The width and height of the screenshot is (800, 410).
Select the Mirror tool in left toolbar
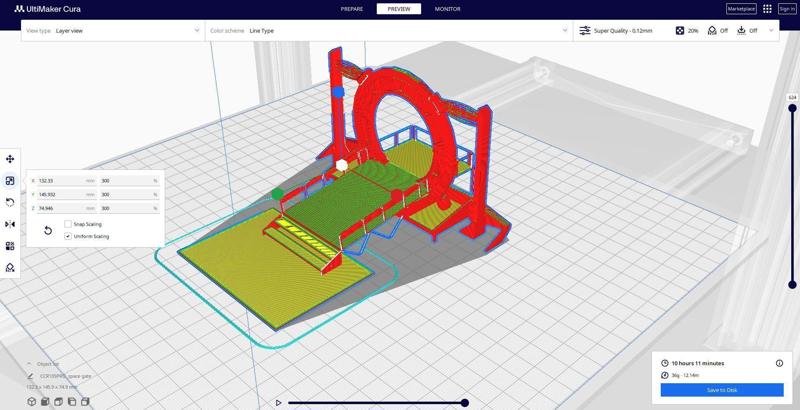click(x=10, y=224)
